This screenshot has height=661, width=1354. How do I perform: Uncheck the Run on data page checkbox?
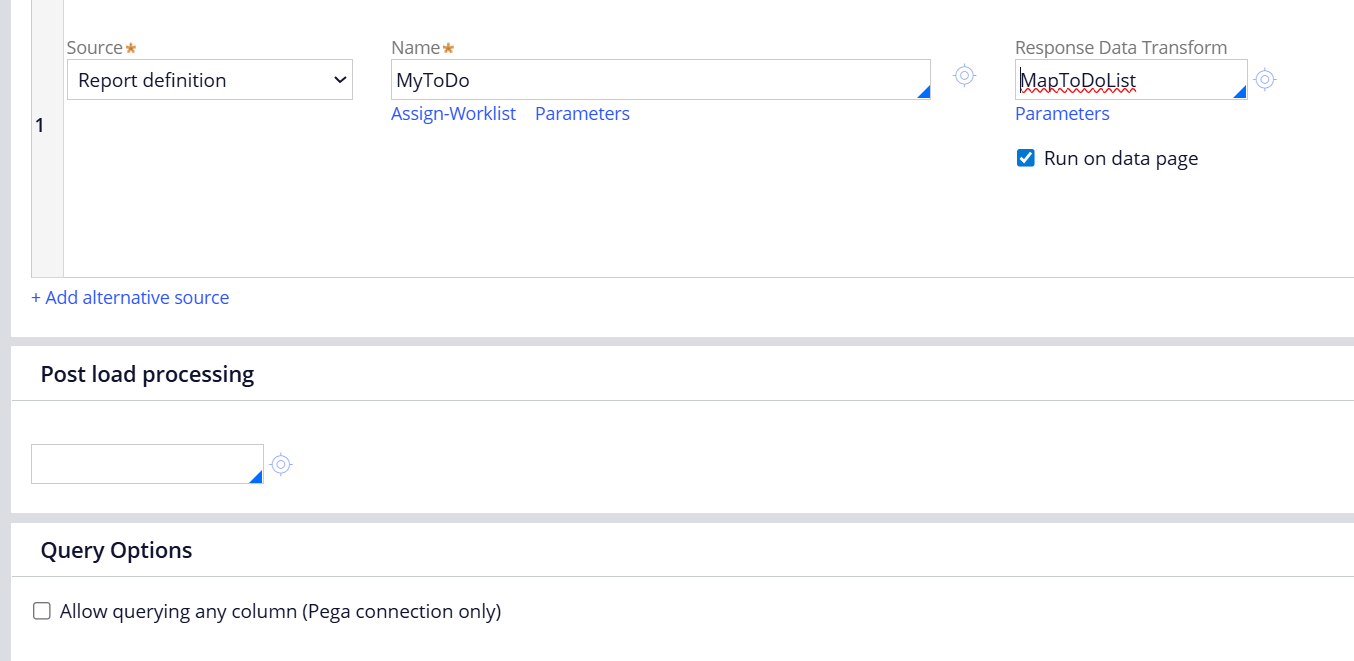pos(1025,158)
